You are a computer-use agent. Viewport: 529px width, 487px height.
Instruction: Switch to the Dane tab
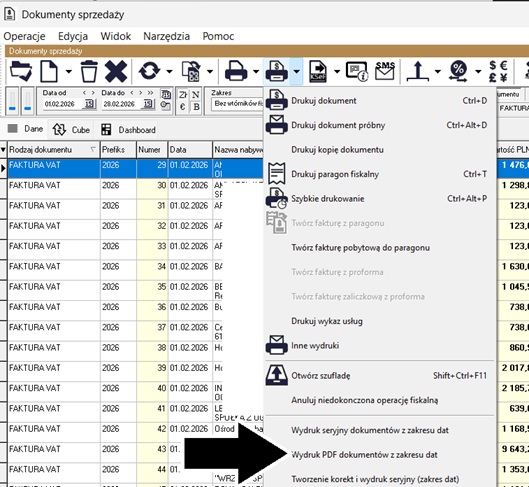pos(26,129)
